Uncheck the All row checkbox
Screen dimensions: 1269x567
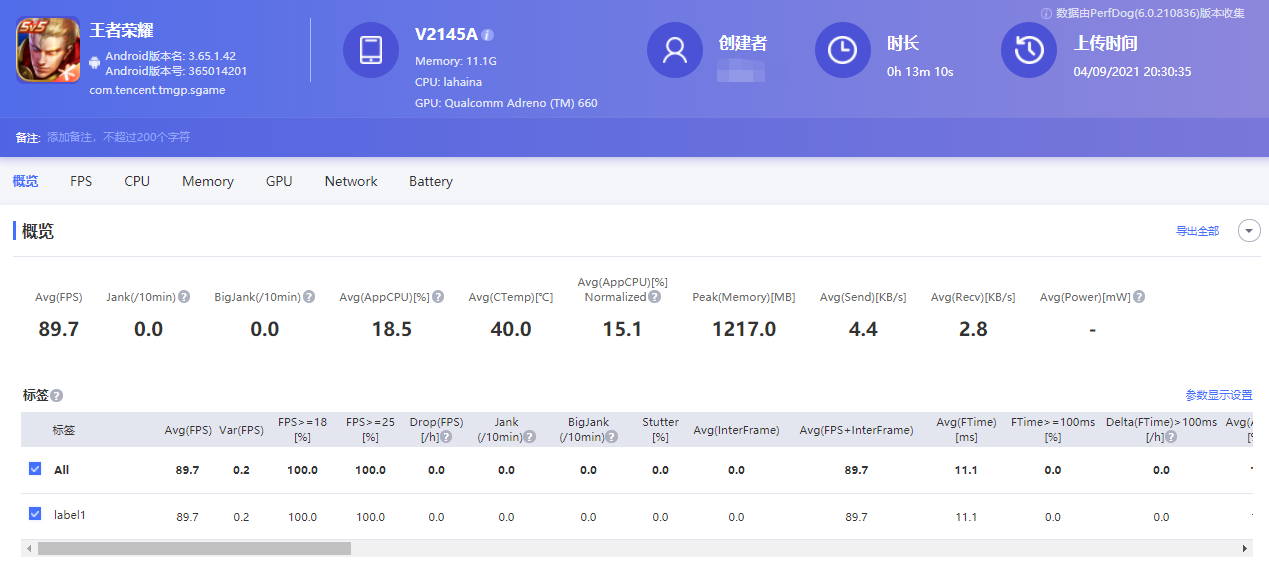coord(35,469)
